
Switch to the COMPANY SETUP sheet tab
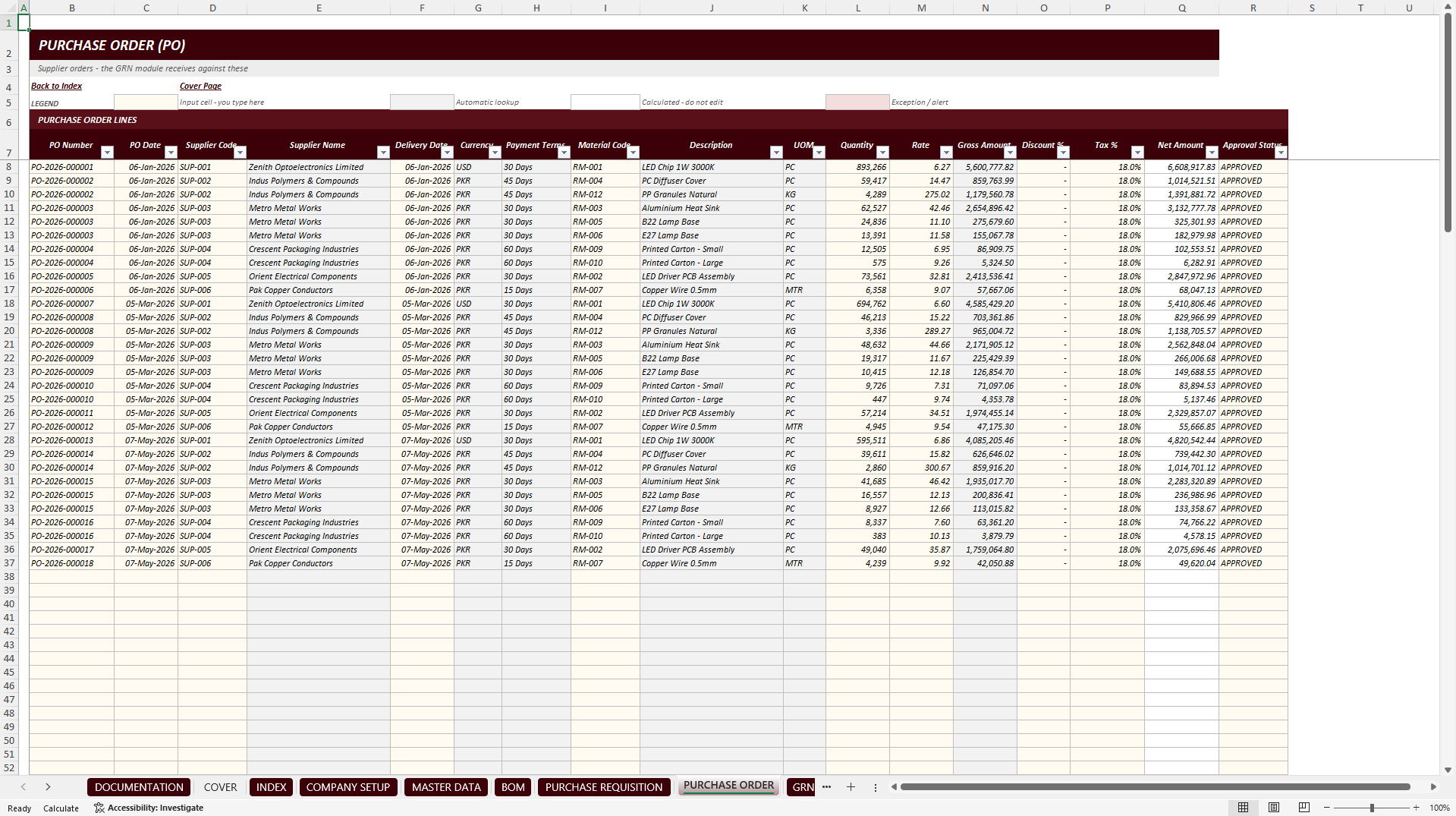click(x=348, y=787)
